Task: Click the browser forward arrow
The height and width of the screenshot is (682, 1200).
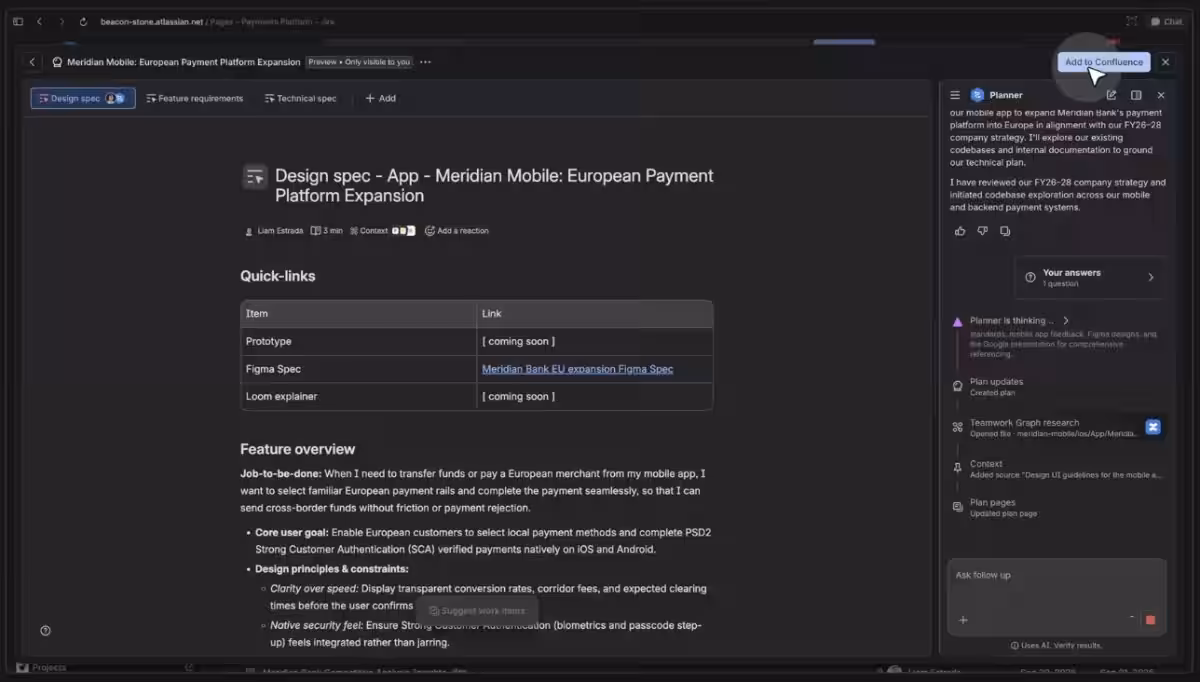Action: pyautogui.click(x=61, y=21)
